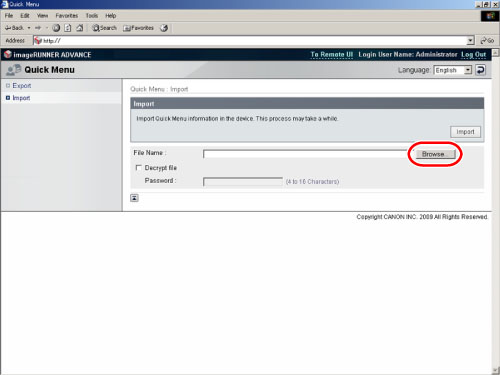Click the return-to-top icon below the form
Image resolution: width=500 pixels, height=375 pixels.
coord(134,198)
